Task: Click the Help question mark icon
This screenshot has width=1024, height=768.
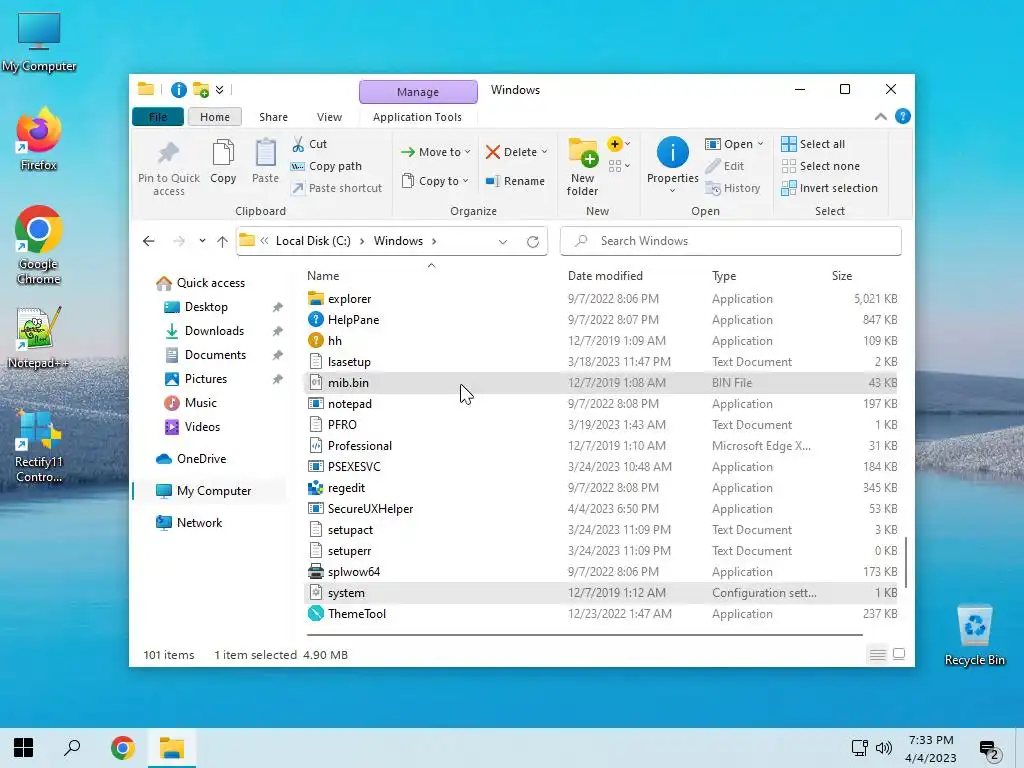Action: 903,116
